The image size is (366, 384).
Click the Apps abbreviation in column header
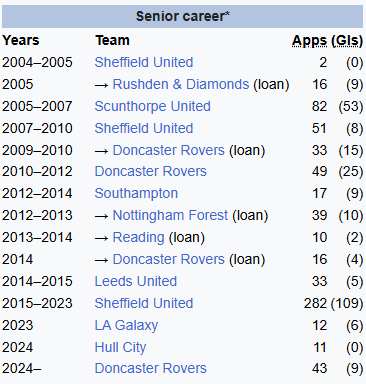click(309, 41)
